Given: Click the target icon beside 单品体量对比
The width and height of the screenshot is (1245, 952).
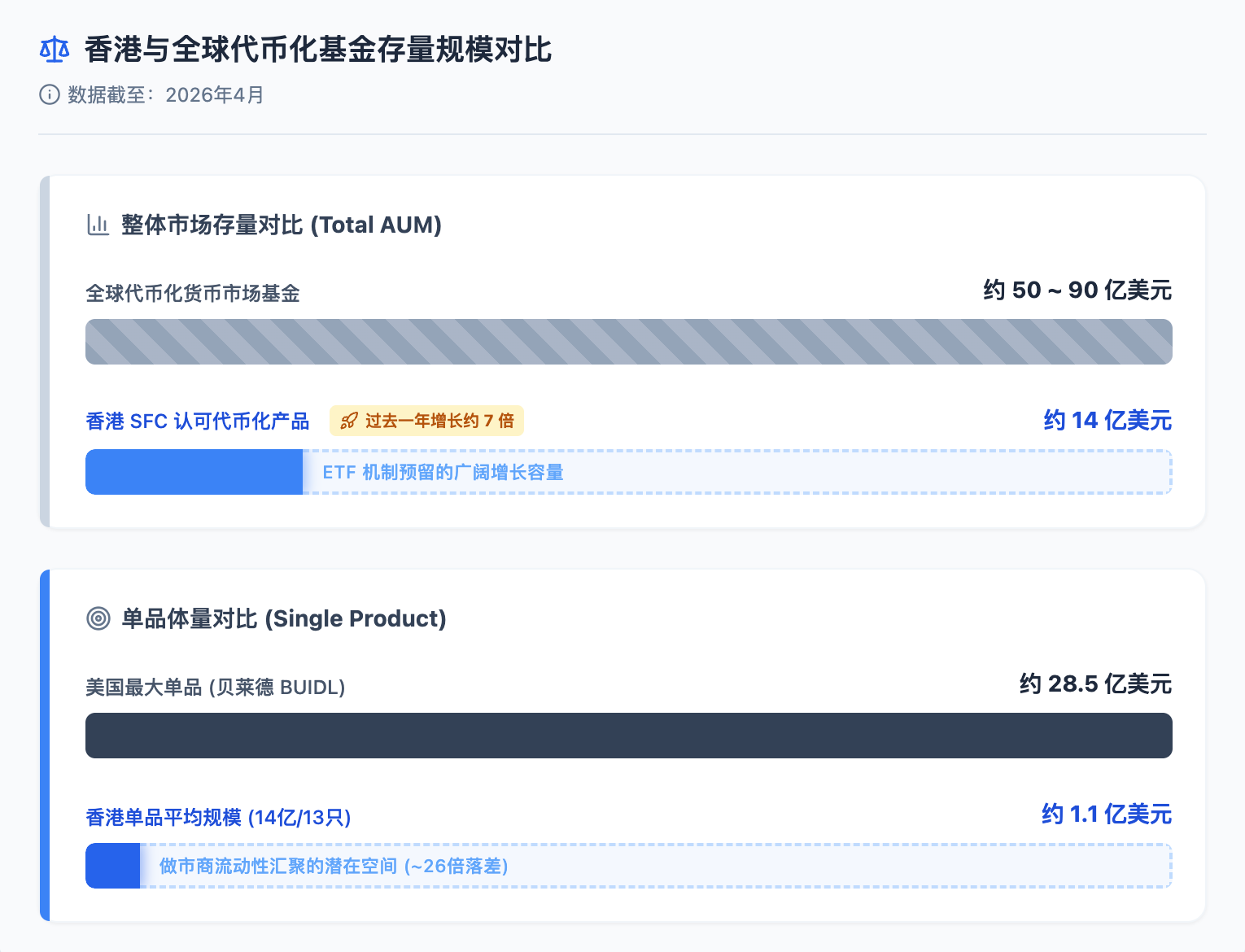Looking at the screenshot, I should point(98,618).
